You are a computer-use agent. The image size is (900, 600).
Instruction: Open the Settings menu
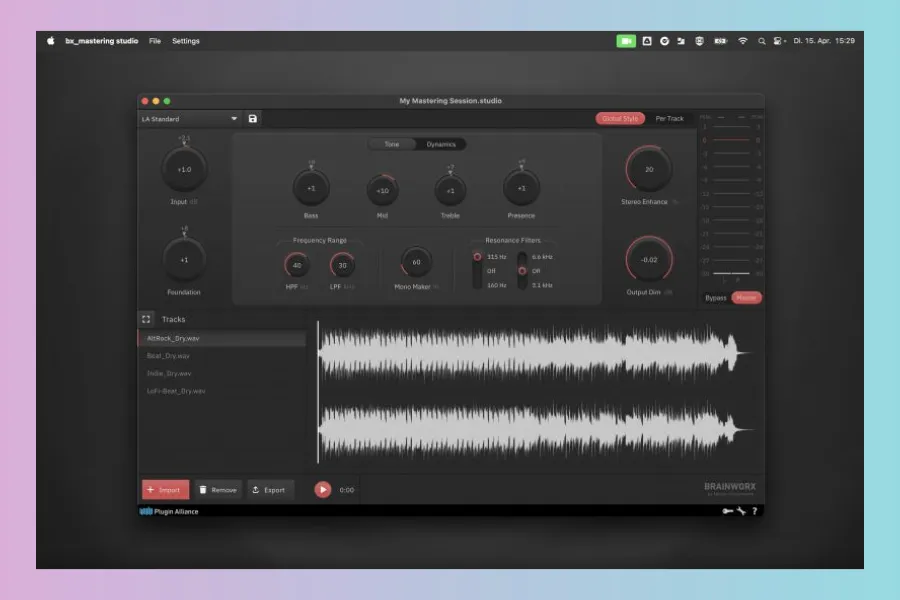[x=186, y=41]
